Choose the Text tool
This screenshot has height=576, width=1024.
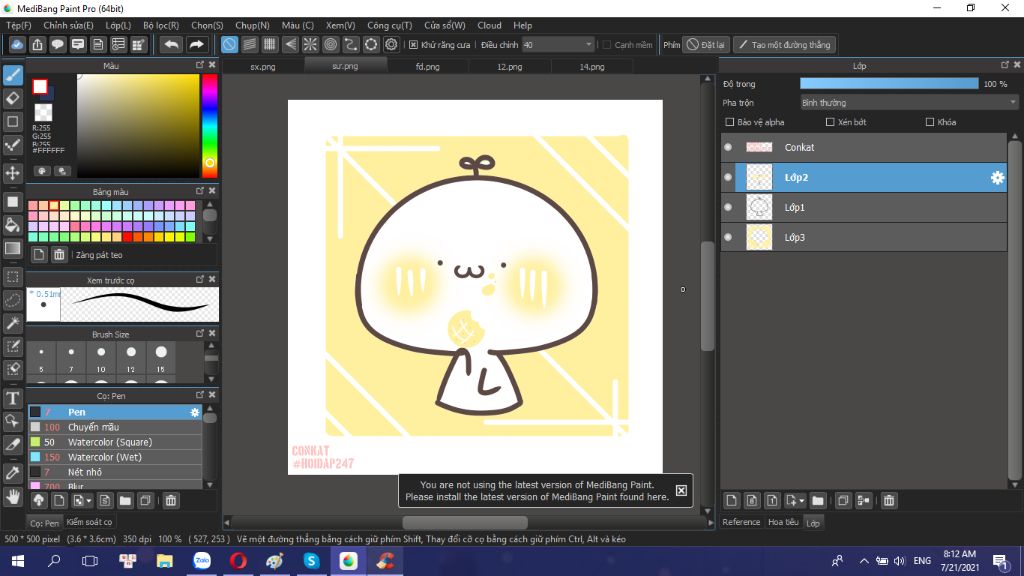[13, 398]
